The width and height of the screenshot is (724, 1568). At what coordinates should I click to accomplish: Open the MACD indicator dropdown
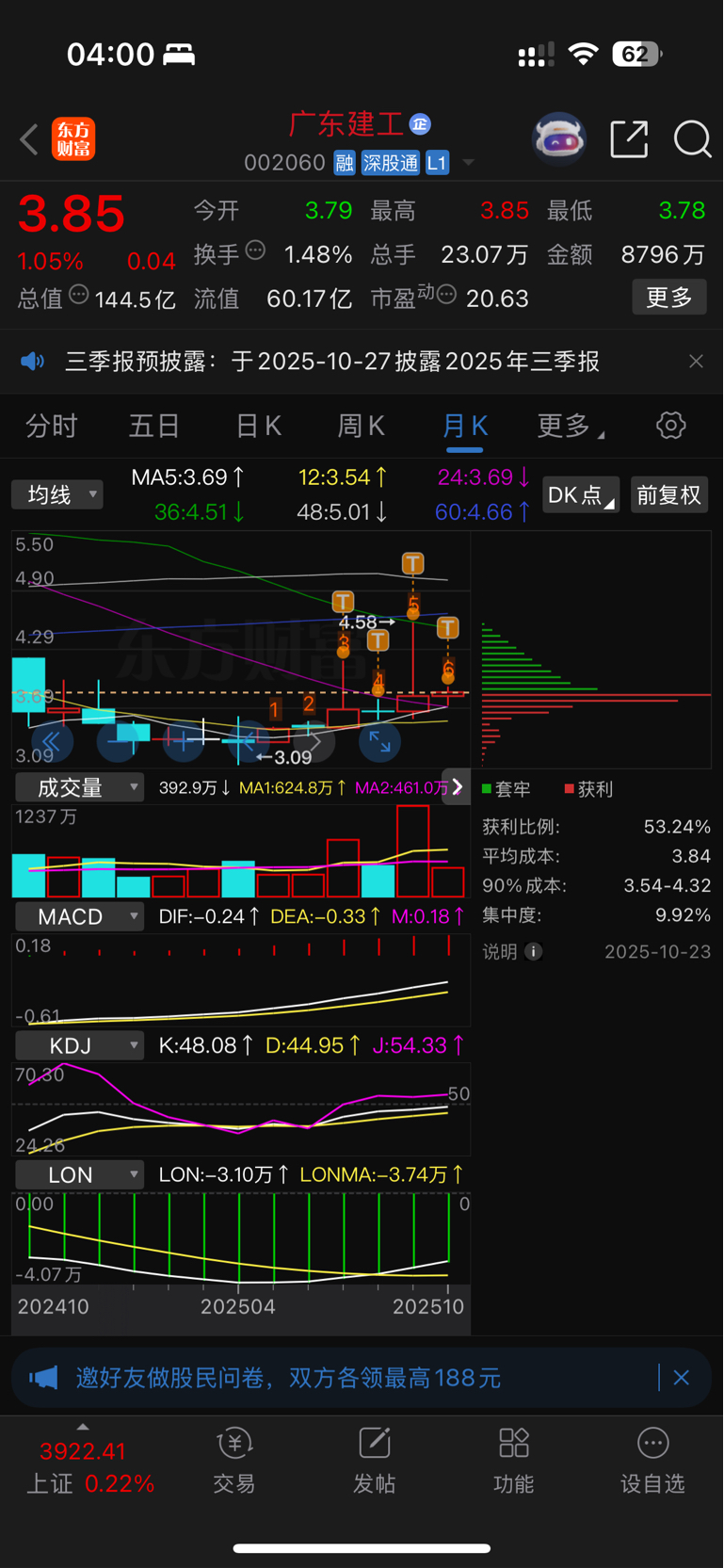tap(79, 916)
